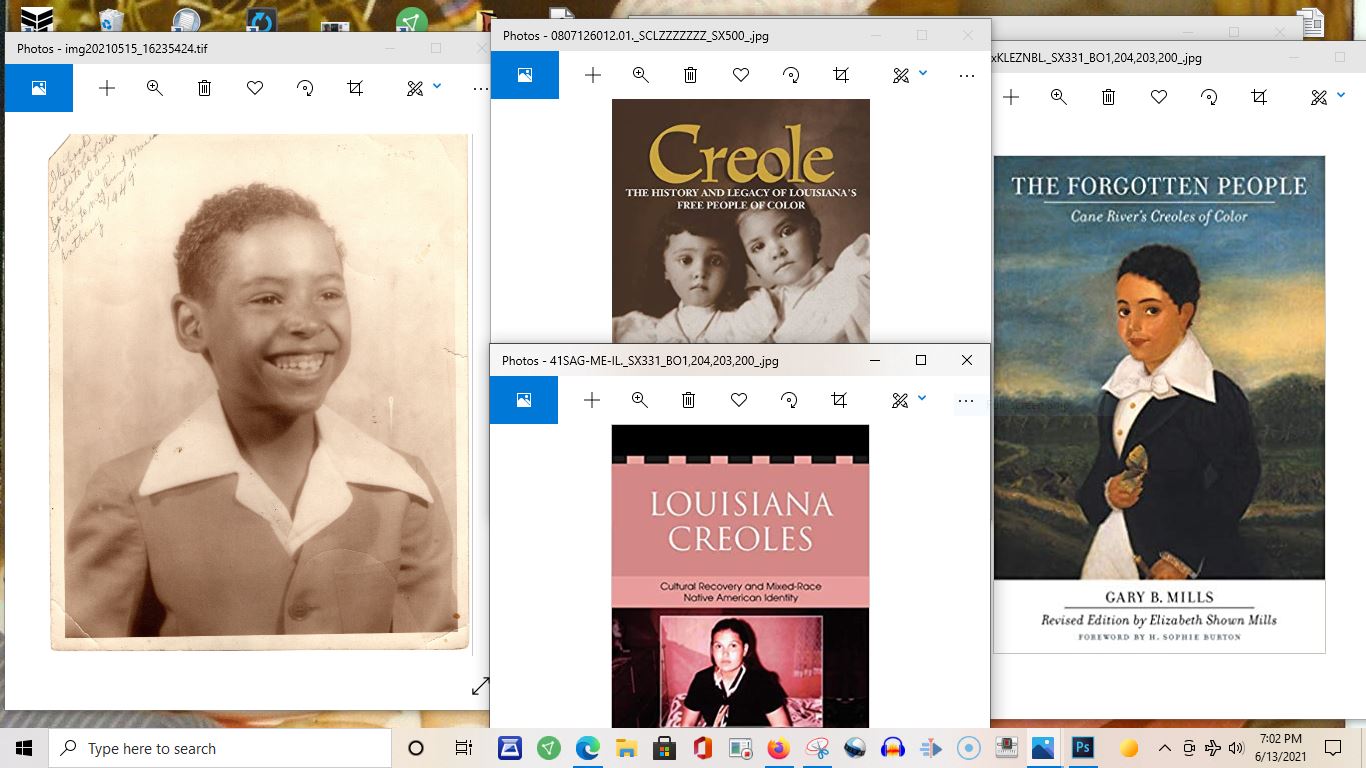Open Task View on the taskbar

(x=463, y=748)
